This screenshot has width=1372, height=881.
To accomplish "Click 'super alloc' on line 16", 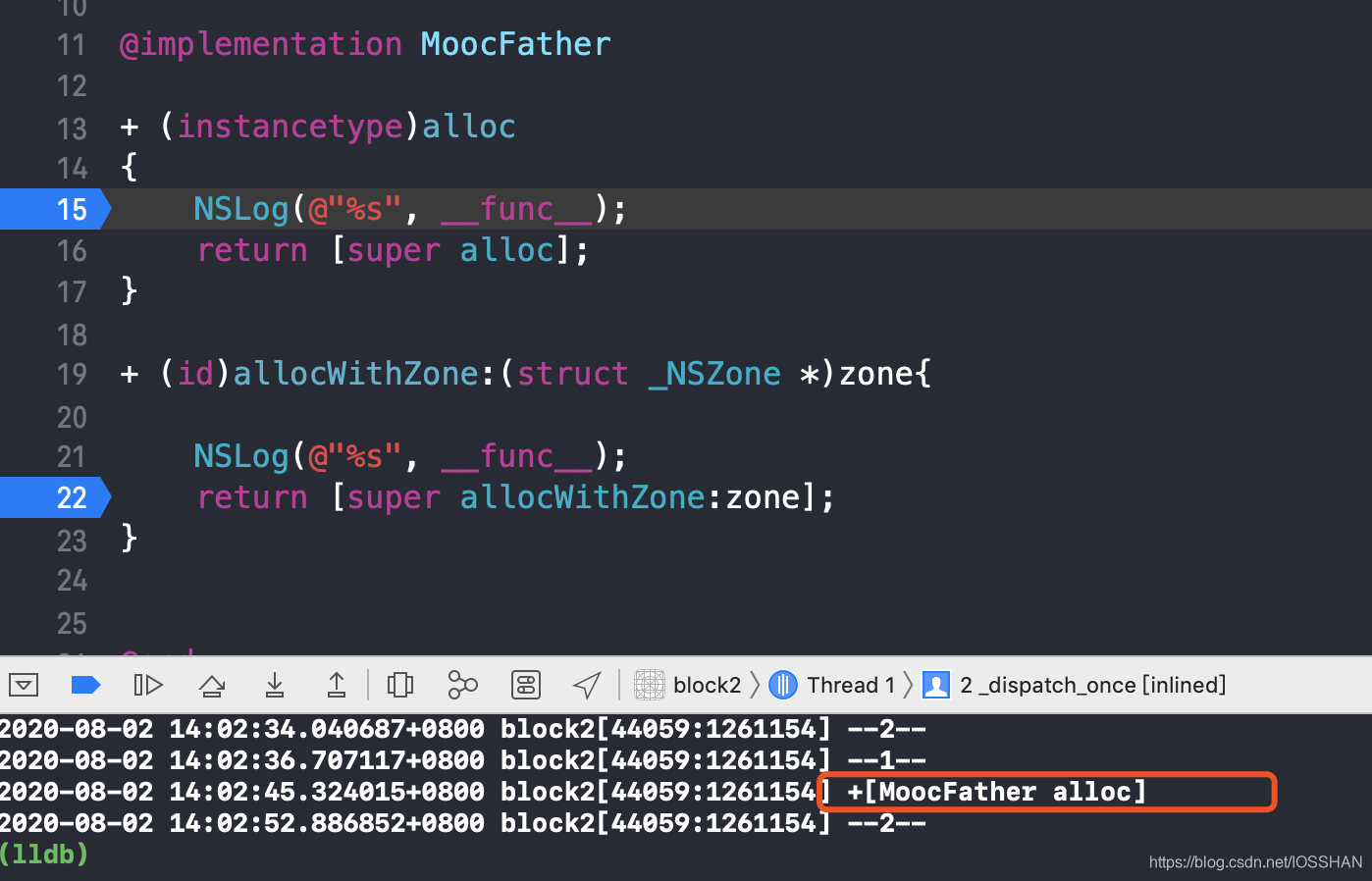I will tap(450, 250).
